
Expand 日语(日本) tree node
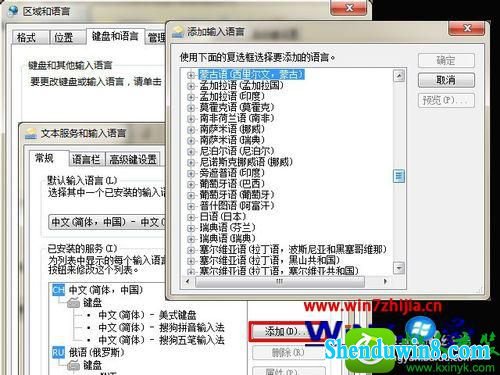point(191,217)
